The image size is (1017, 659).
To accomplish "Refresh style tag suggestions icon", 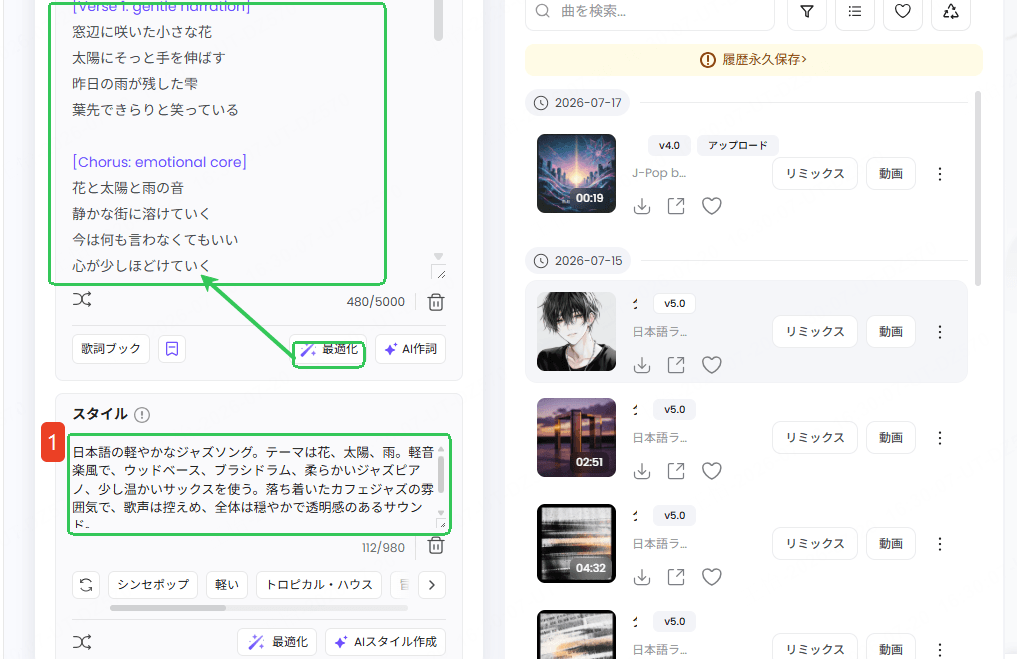I will coord(86,584).
